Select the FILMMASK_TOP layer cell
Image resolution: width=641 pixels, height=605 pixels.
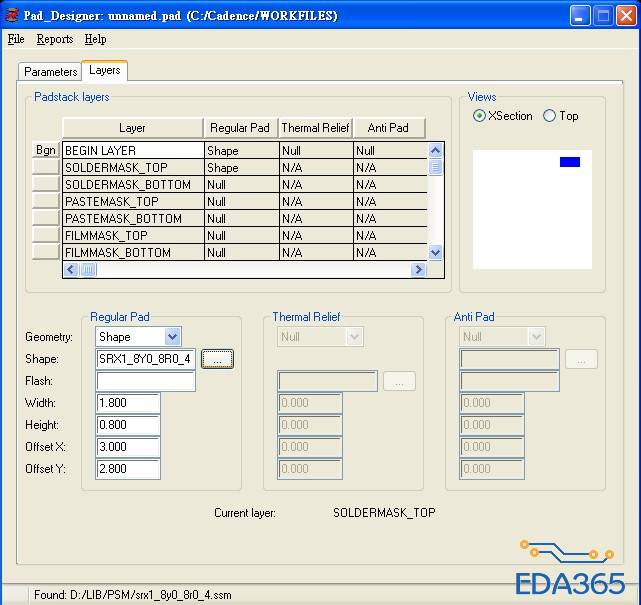click(133, 235)
